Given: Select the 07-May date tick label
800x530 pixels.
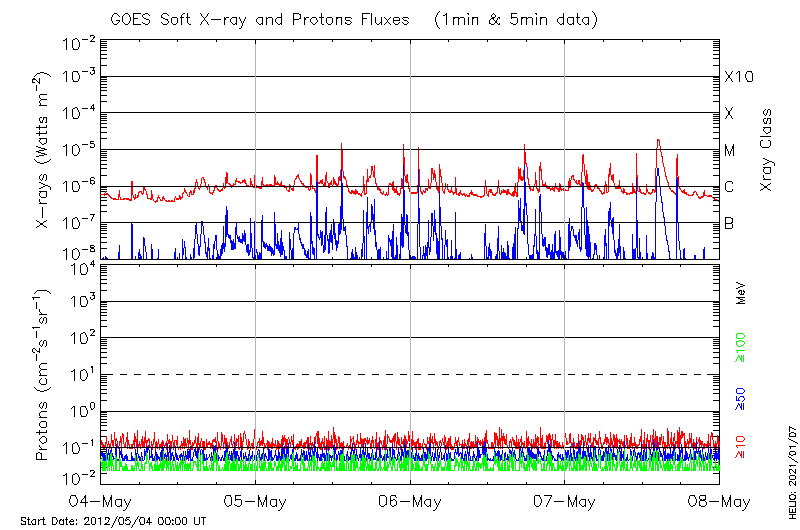Looking at the screenshot, I should [565, 500].
